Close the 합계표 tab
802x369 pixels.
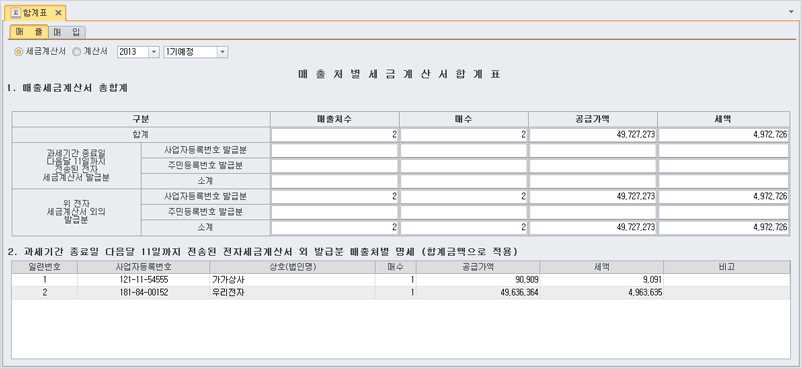pyautogui.click(x=58, y=13)
